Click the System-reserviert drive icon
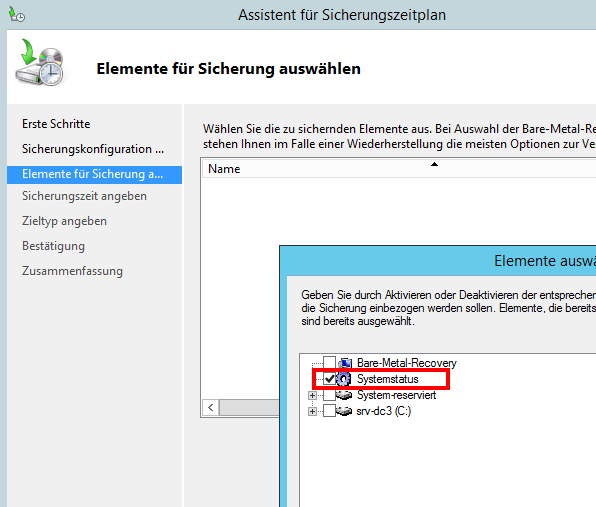The image size is (596, 507). point(344,395)
